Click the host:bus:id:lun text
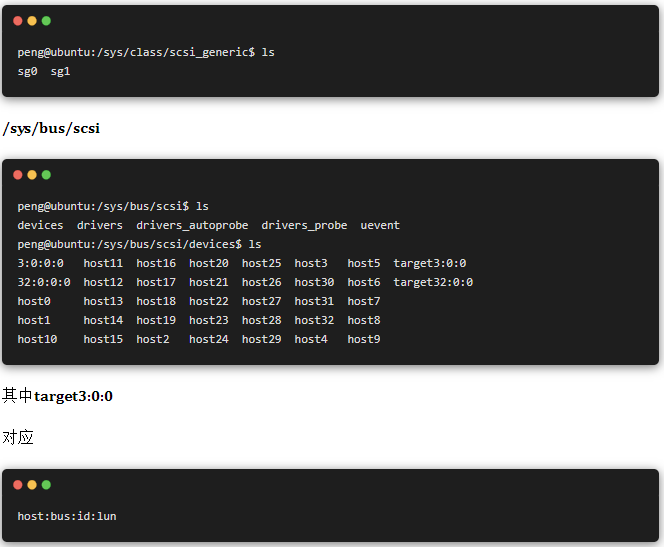 tap(67, 516)
